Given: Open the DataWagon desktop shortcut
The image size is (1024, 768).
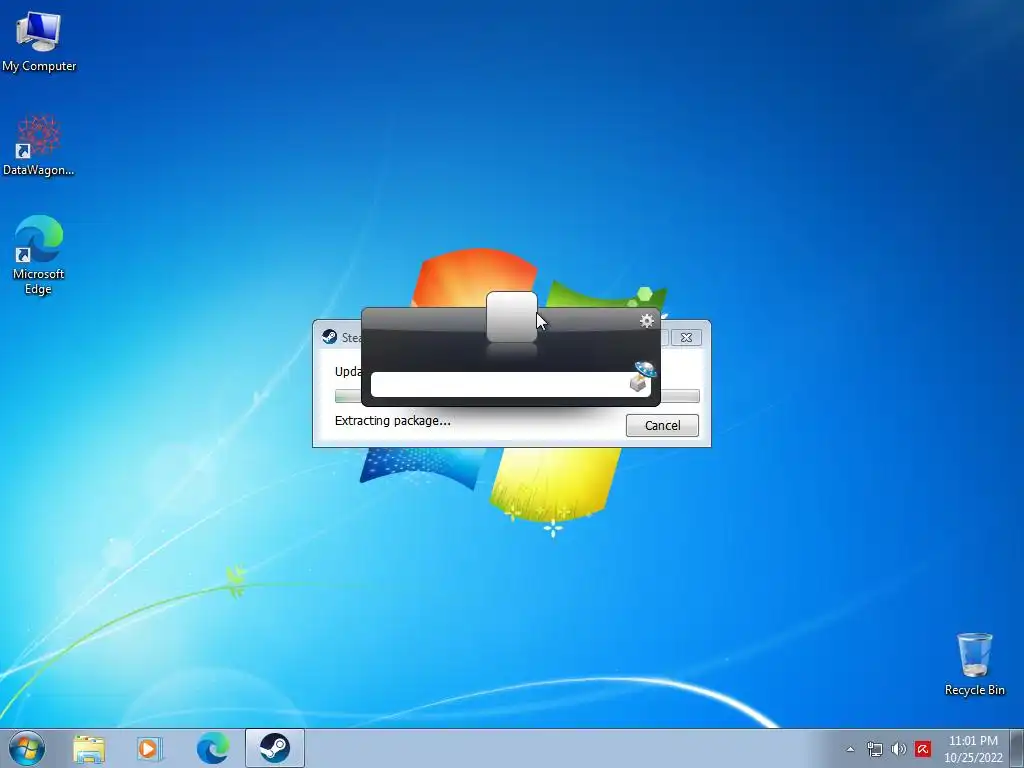Looking at the screenshot, I should coord(39,145).
